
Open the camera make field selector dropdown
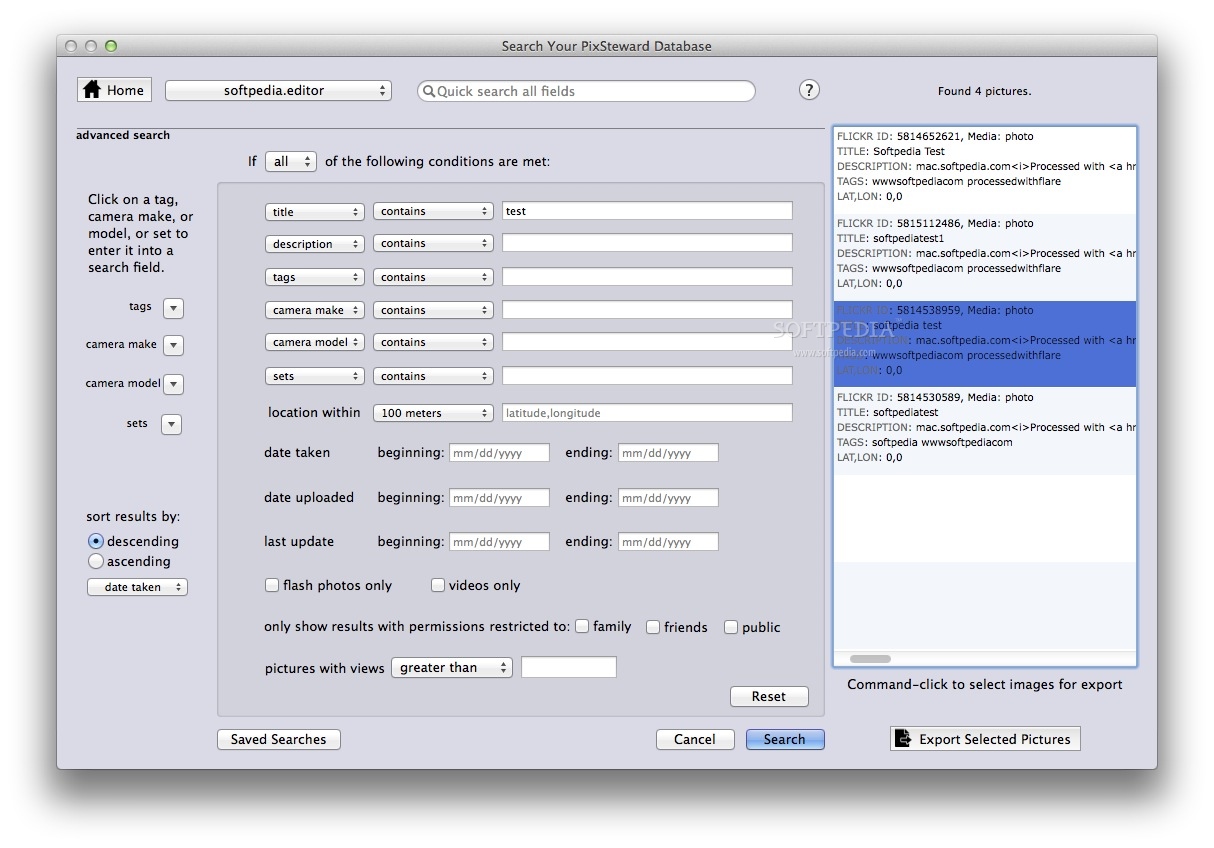click(314, 310)
